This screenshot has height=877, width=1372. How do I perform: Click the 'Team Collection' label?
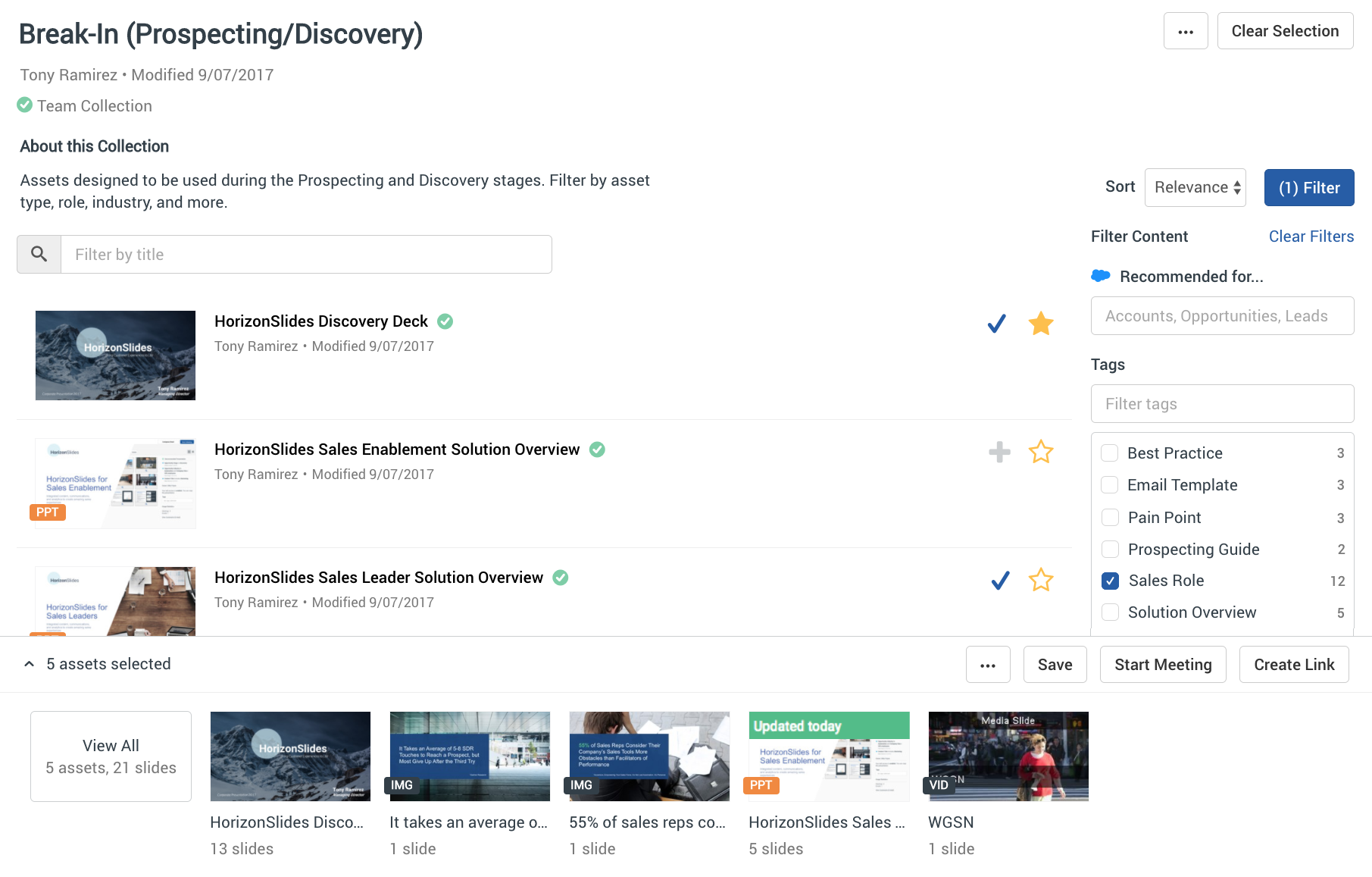tap(95, 106)
